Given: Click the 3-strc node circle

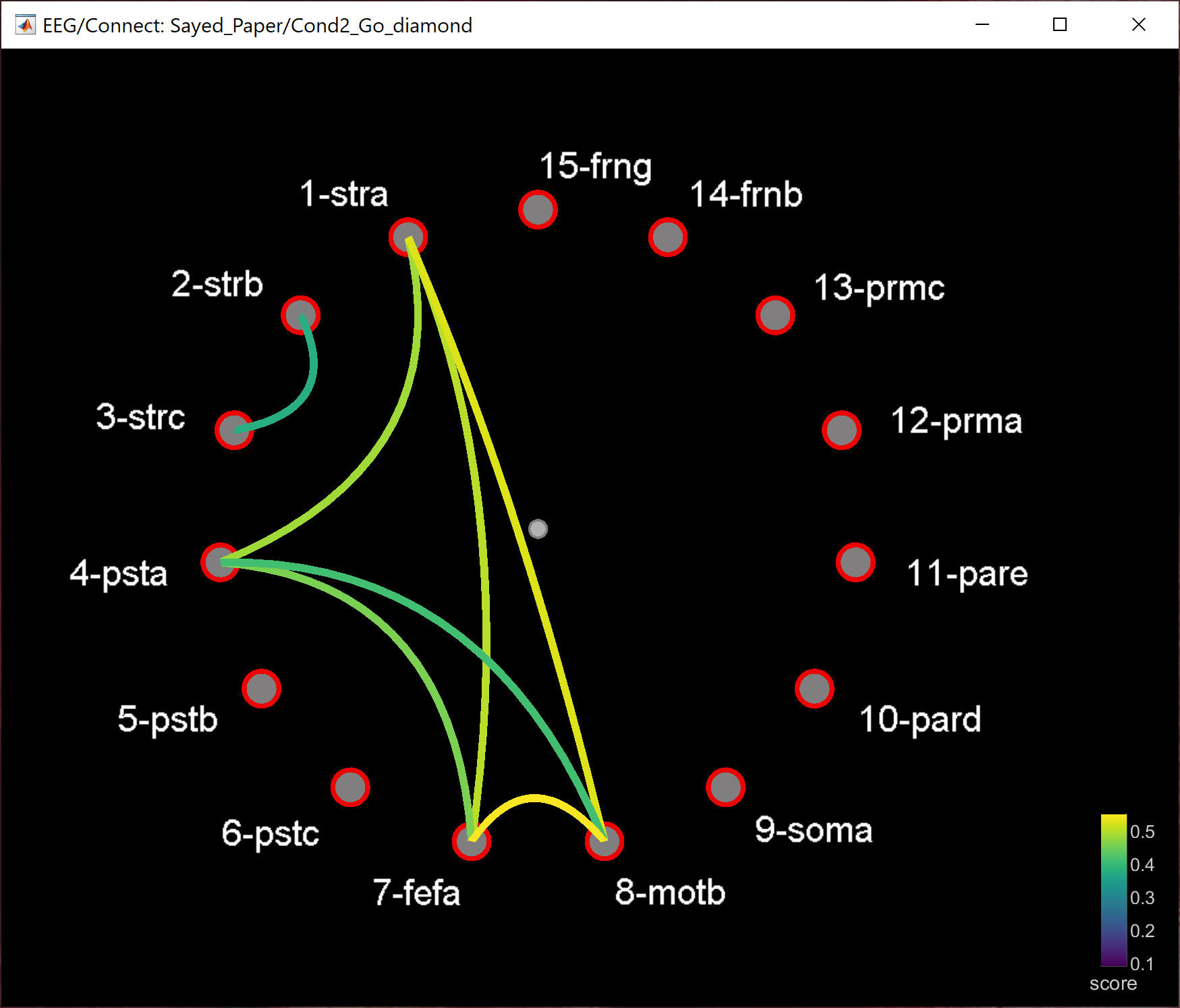Looking at the screenshot, I should 234,430.
